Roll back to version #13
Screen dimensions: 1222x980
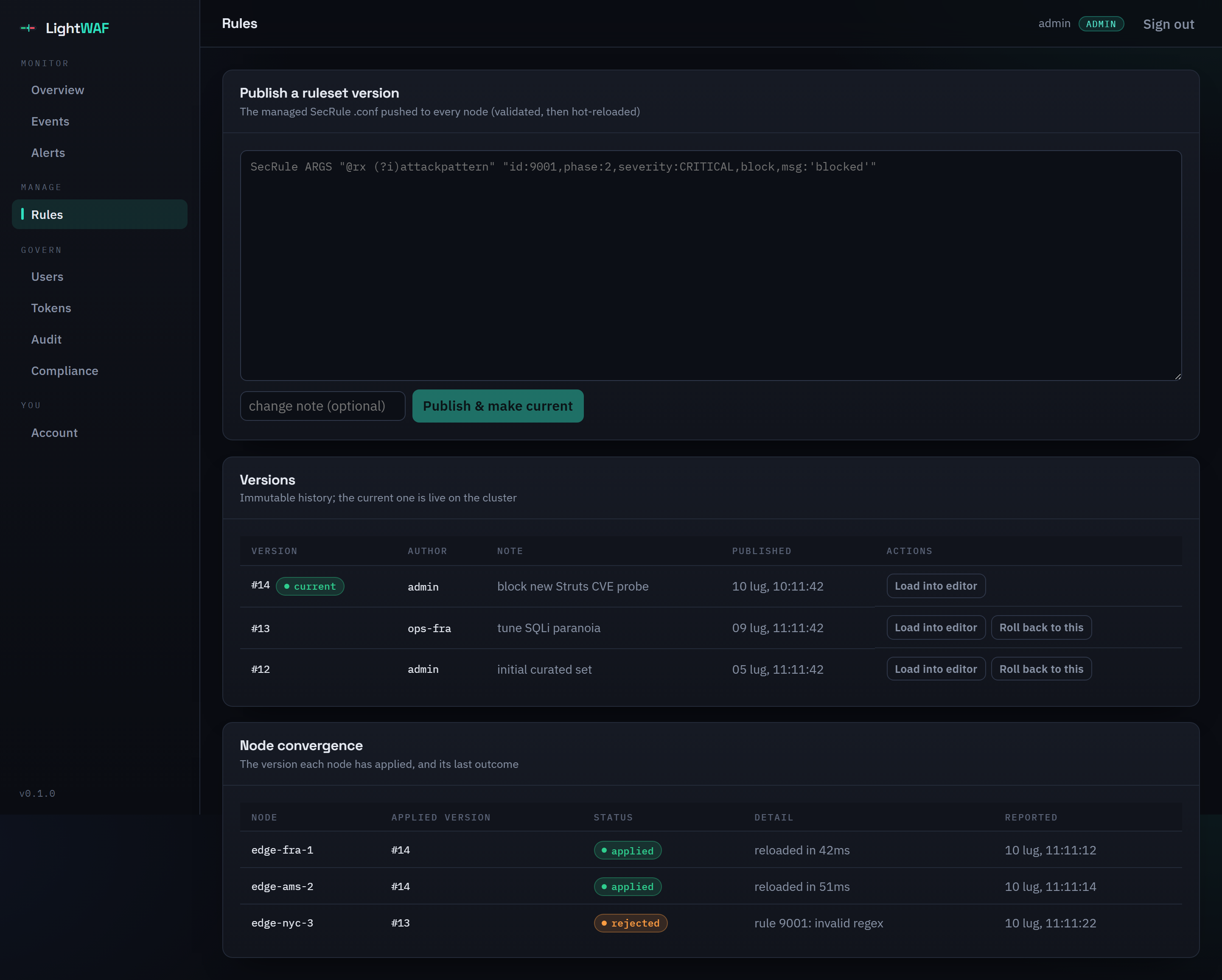pyautogui.click(x=1041, y=627)
